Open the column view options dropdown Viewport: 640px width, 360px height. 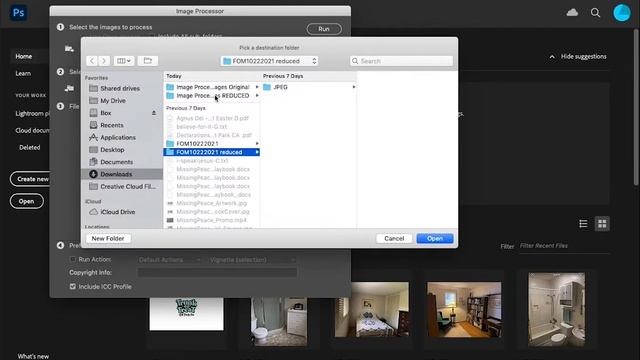pos(124,61)
